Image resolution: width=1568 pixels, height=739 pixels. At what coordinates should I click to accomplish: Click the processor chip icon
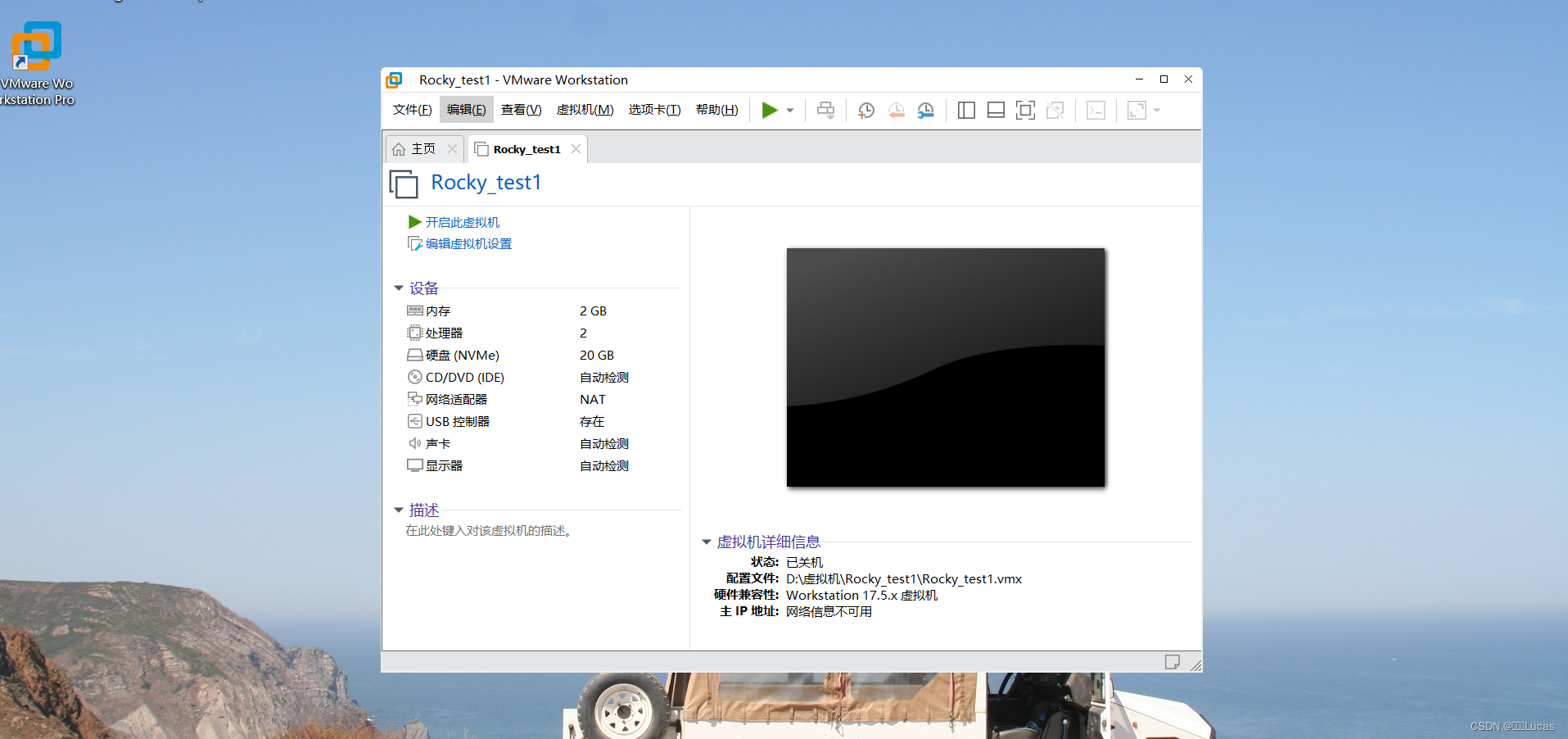(415, 333)
